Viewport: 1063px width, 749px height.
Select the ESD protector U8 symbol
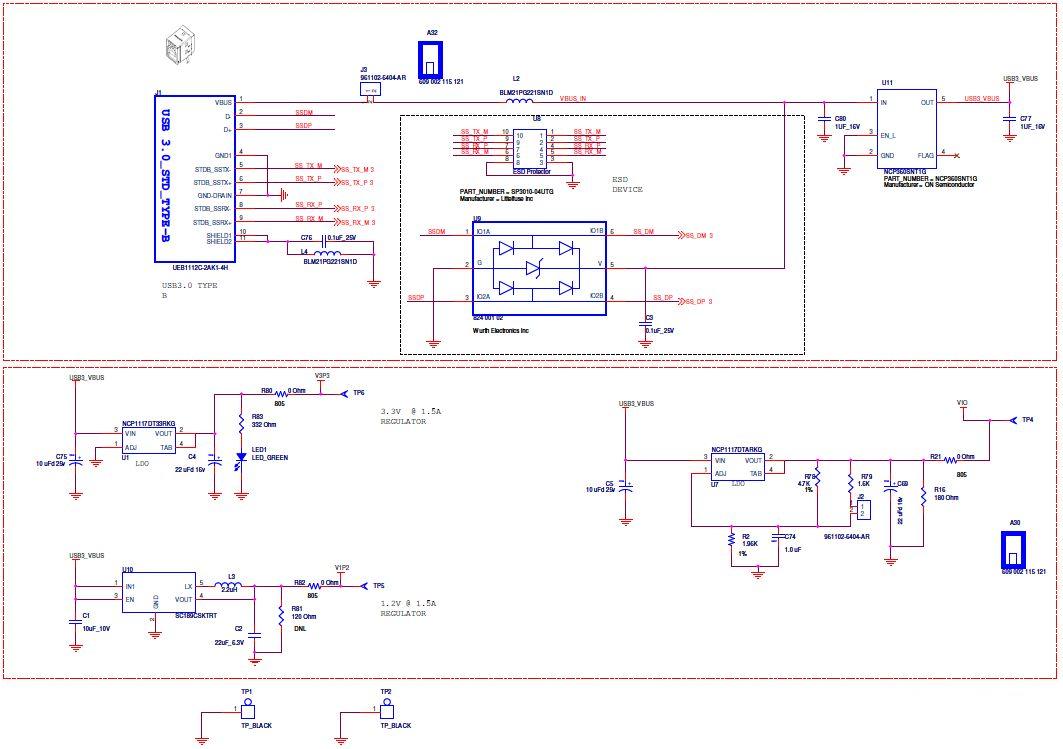[x=530, y=150]
